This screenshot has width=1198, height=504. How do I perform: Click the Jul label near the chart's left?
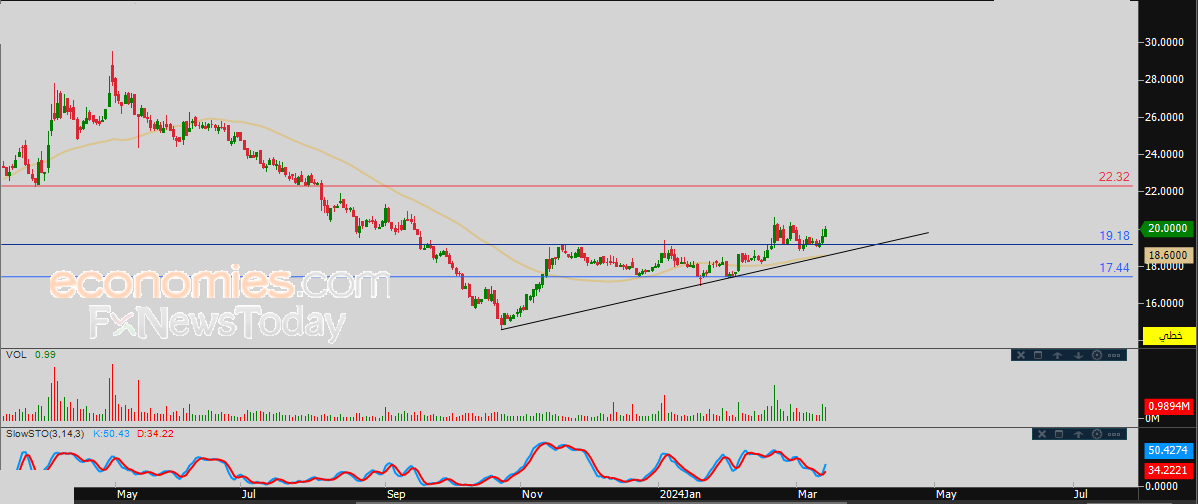[x=249, y=494]
